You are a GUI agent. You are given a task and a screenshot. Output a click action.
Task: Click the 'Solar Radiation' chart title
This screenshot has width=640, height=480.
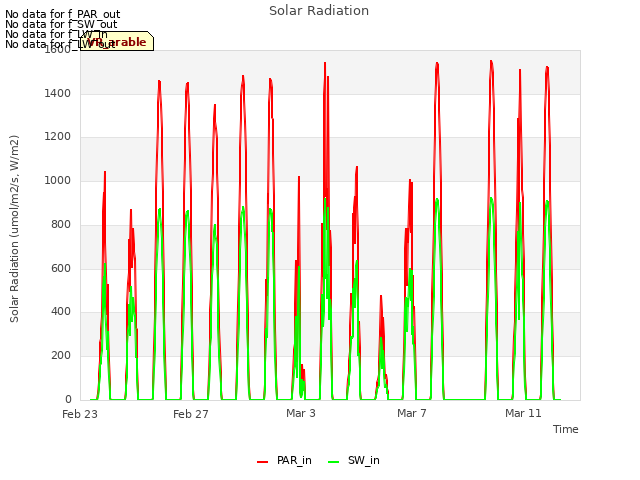[x=319, y=11]
